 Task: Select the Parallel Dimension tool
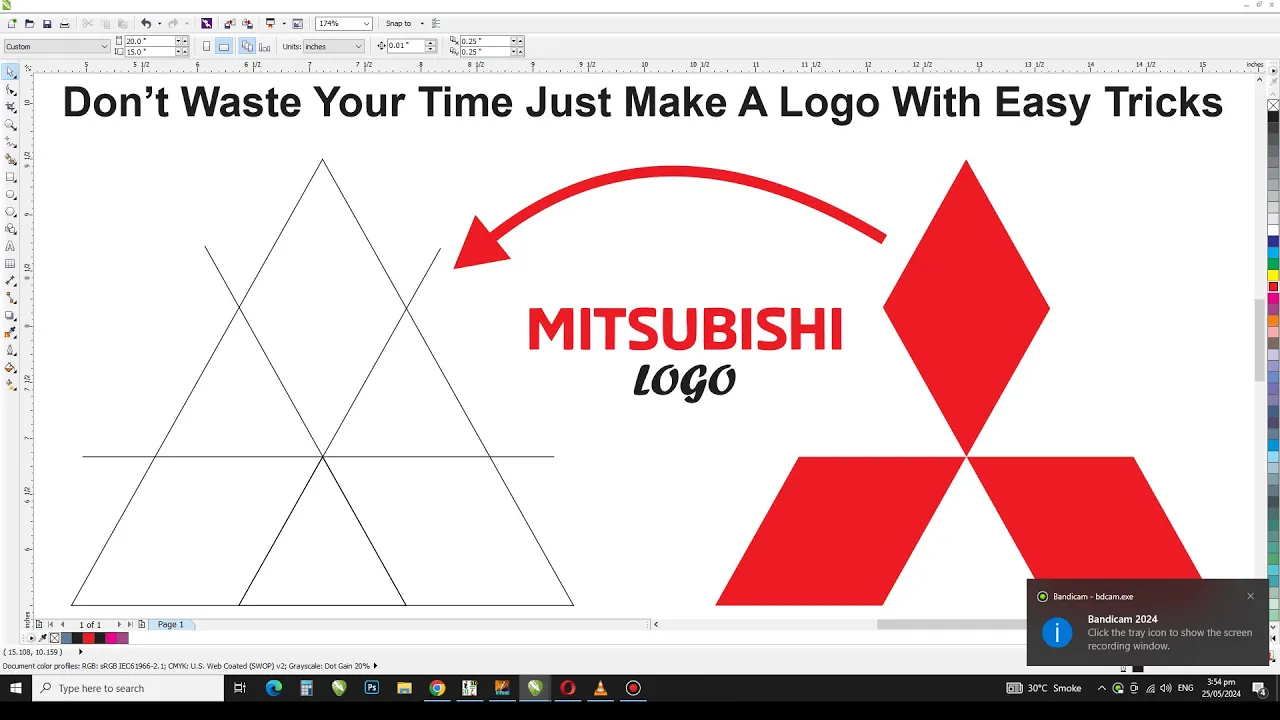coord(11,281)
